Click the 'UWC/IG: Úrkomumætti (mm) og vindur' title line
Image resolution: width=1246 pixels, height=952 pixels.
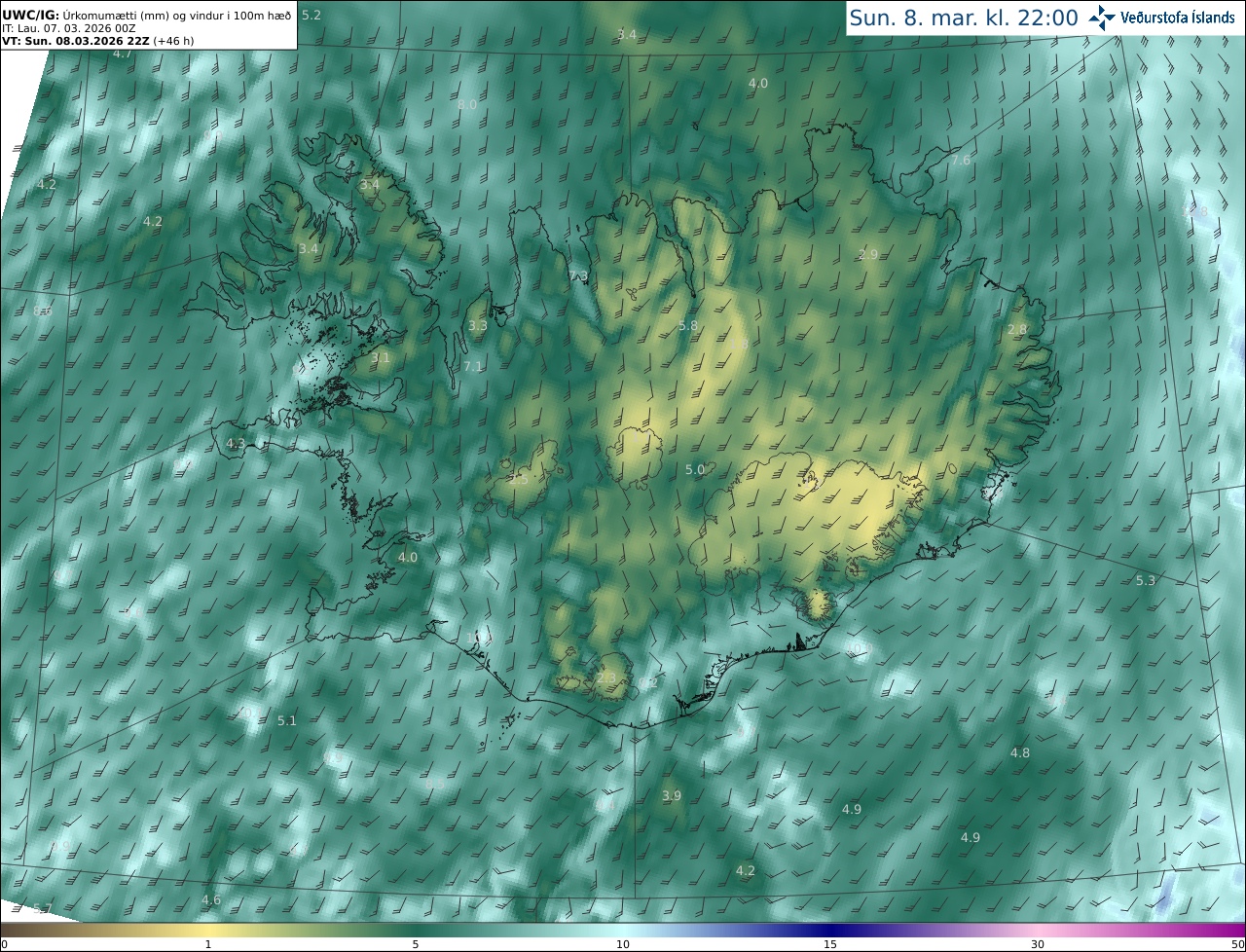click(146, 17)
